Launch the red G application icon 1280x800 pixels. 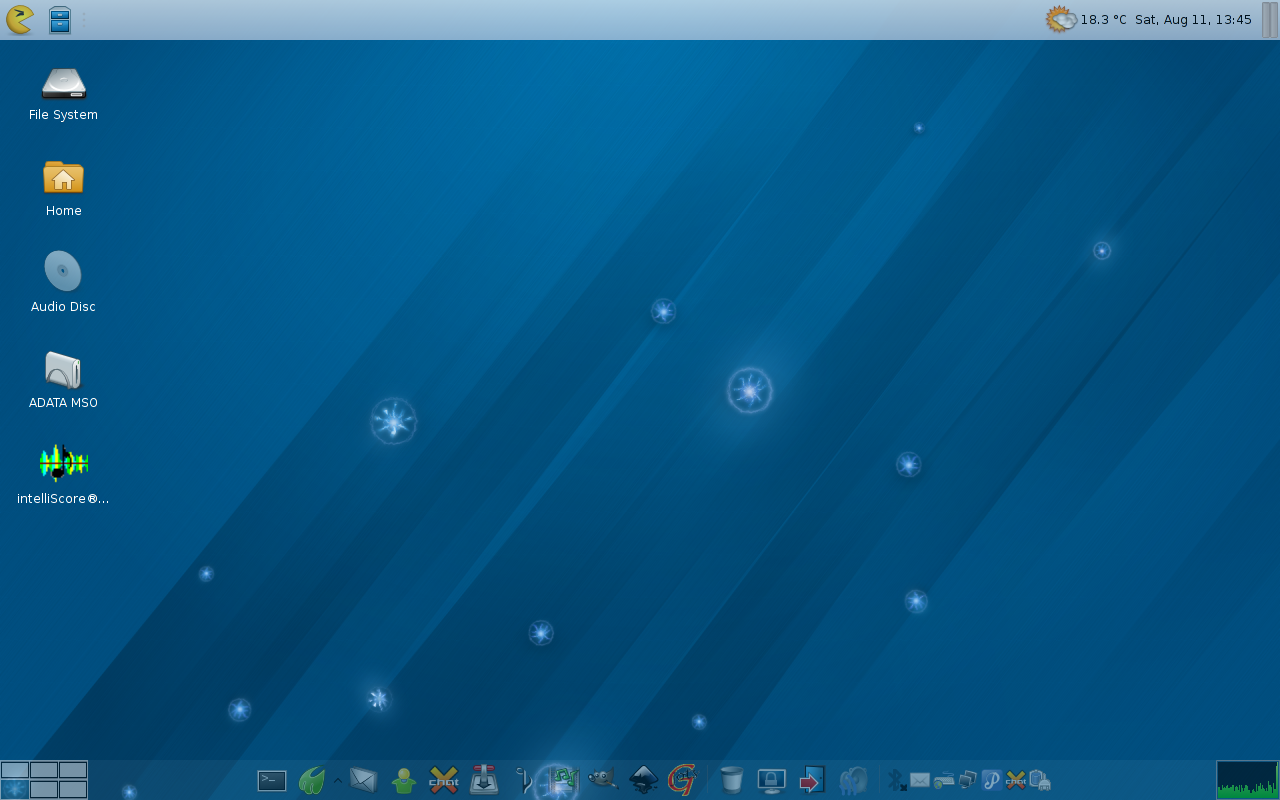click(x=683, y=780)
